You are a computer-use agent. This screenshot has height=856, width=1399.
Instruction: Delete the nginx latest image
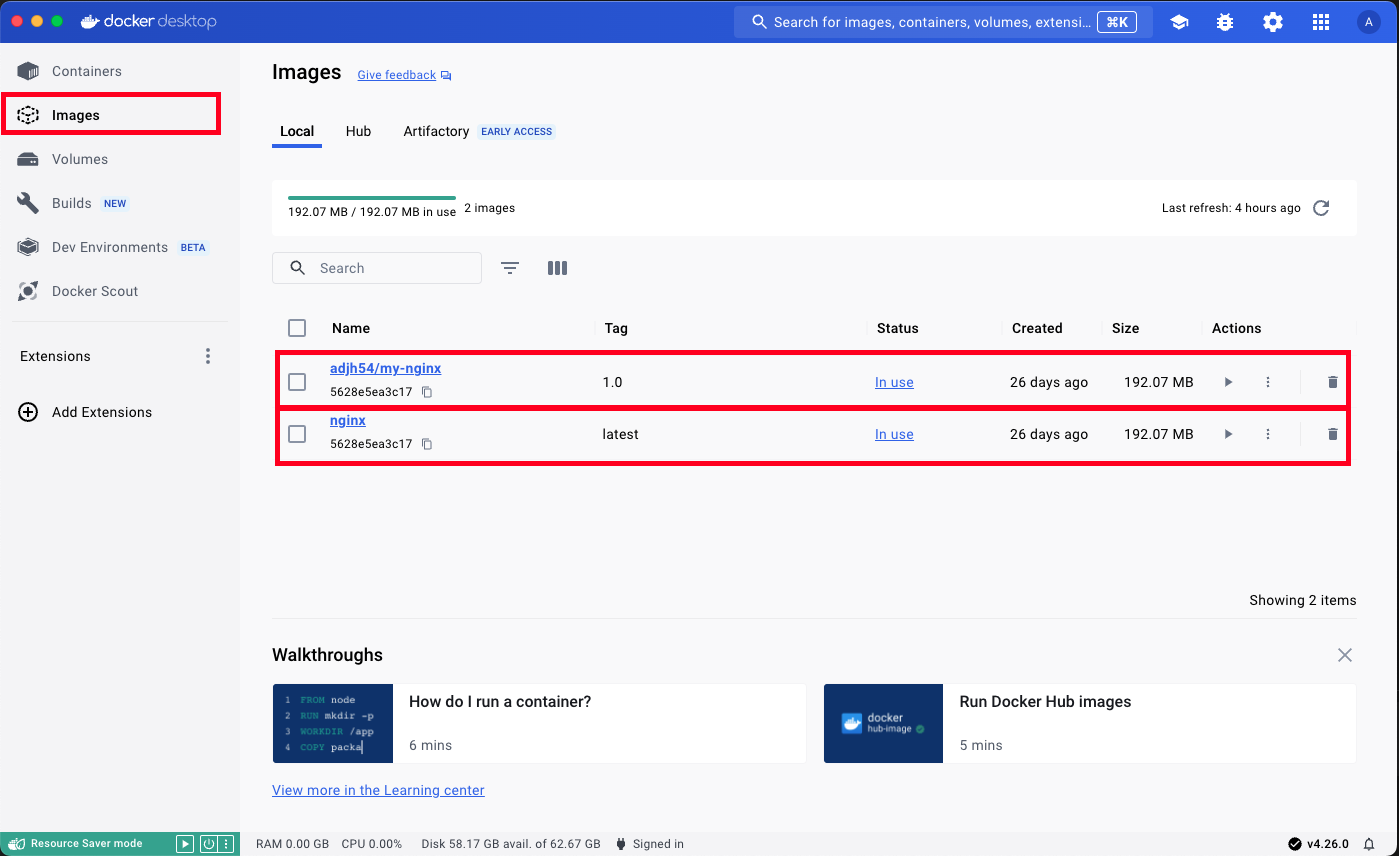pyautogui.click(x=1332, y=434)
